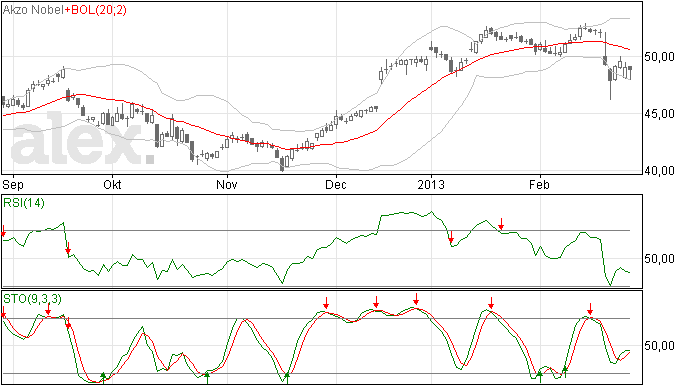Click the RSI red sell arrow in early January
Viewport: 690px width, 387px height.
point(451,236)
